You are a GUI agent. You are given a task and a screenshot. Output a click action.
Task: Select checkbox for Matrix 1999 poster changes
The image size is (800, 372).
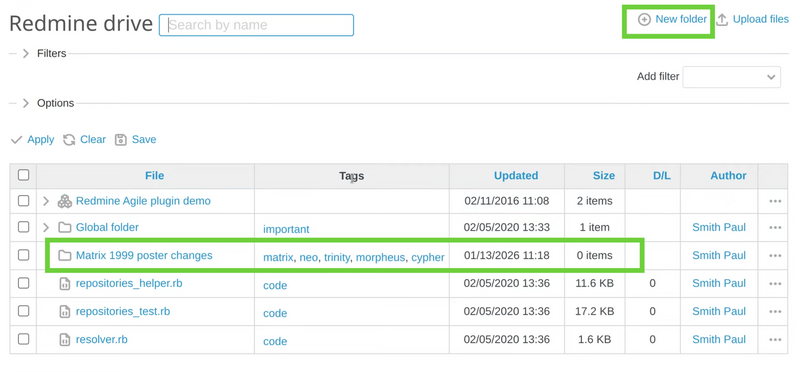coord(23,255)
